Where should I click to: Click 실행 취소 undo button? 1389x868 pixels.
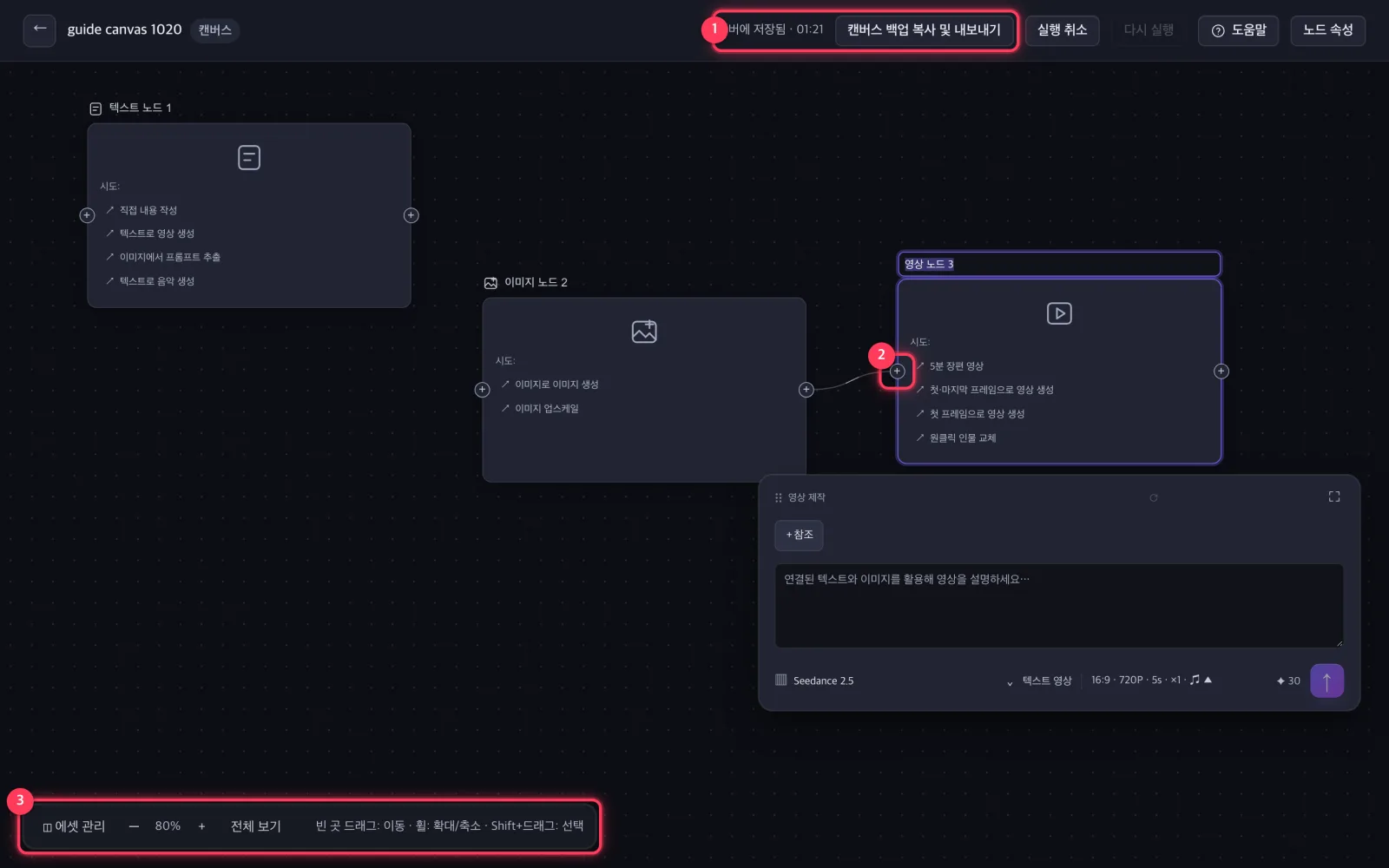coord(1063,30)
